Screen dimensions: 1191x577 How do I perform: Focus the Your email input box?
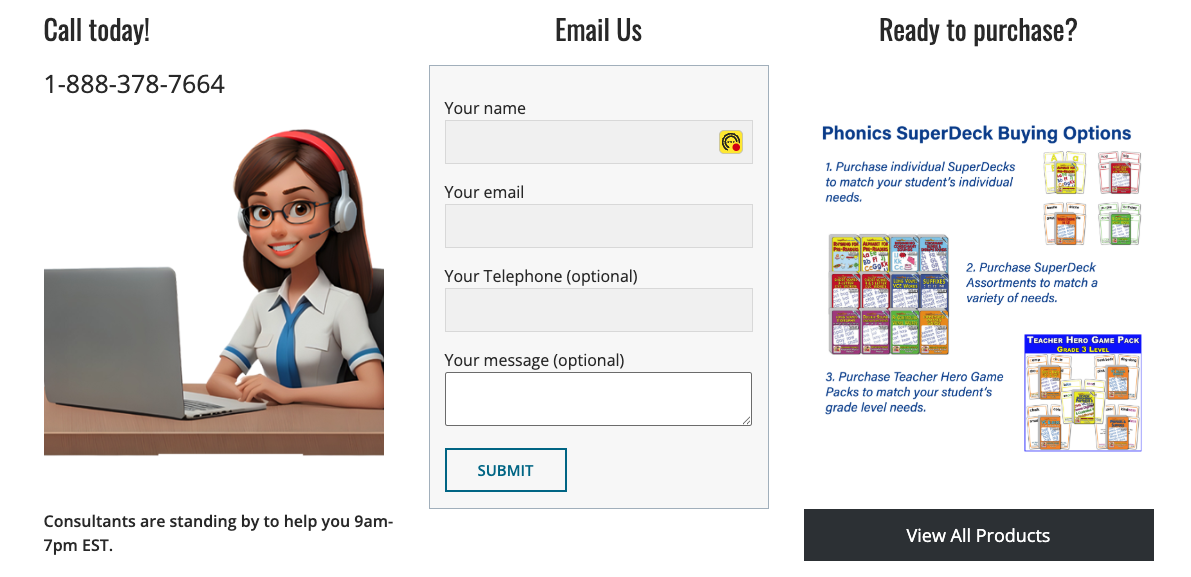coord(599,225)
